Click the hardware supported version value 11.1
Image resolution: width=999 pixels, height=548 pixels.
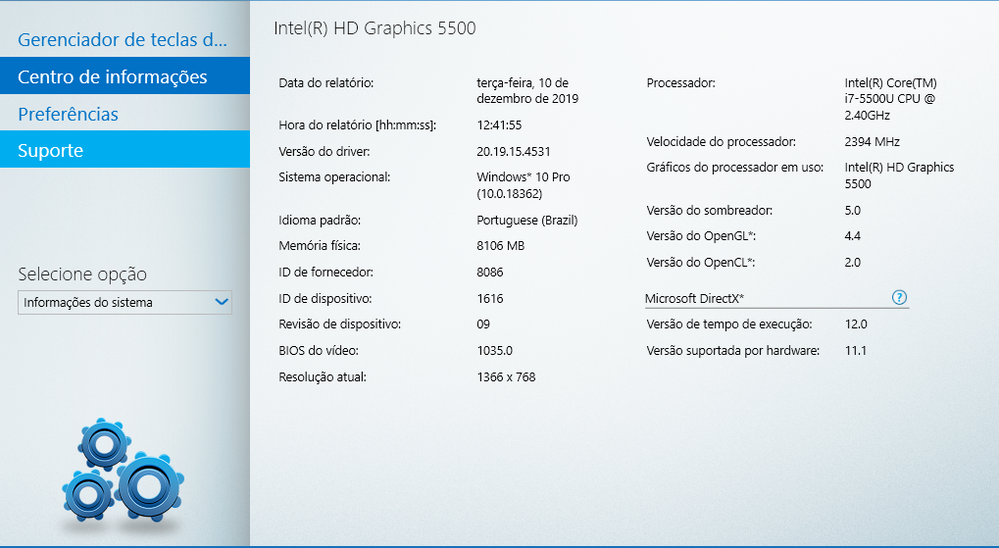[855, 350]
